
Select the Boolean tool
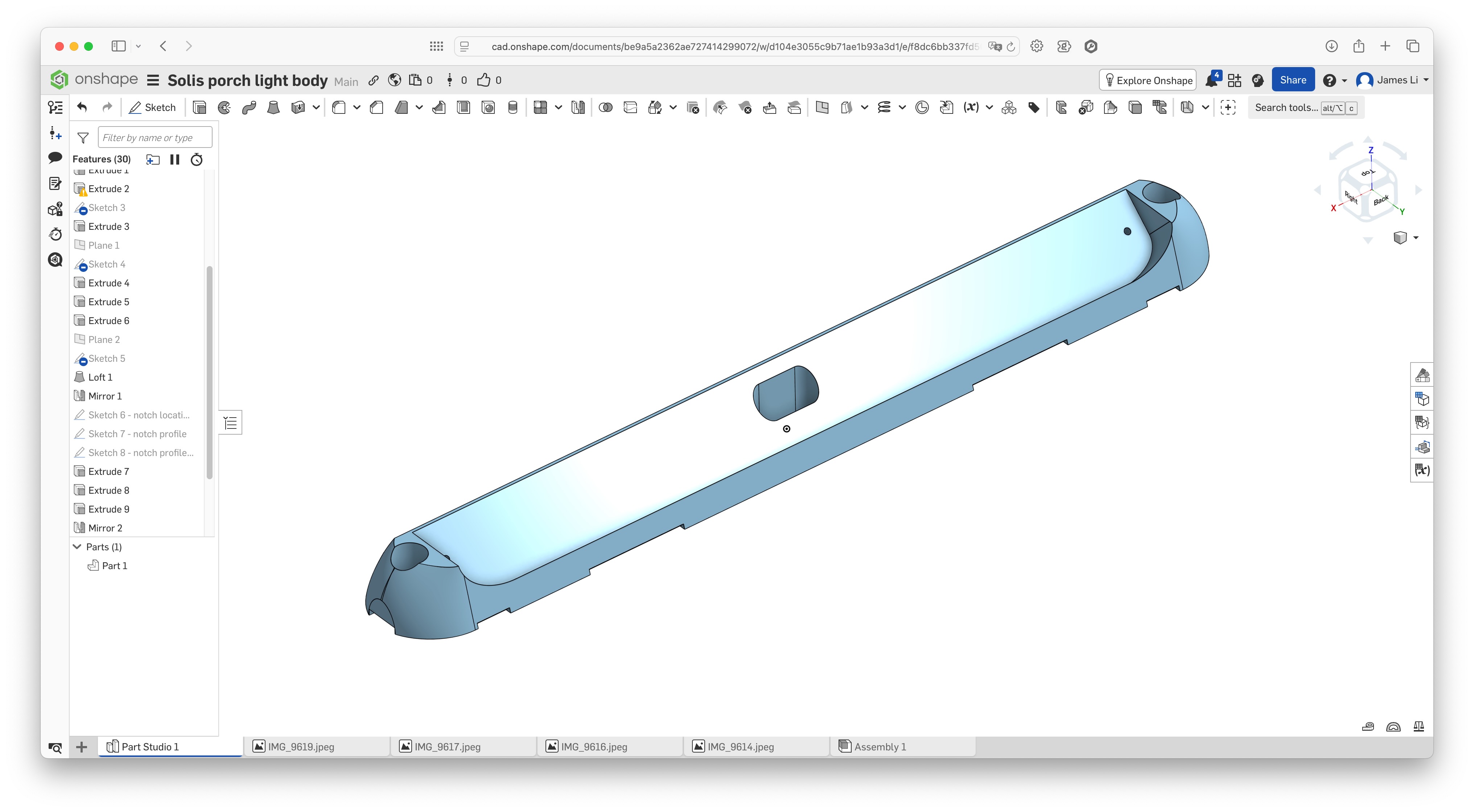[x=605, y=108]
